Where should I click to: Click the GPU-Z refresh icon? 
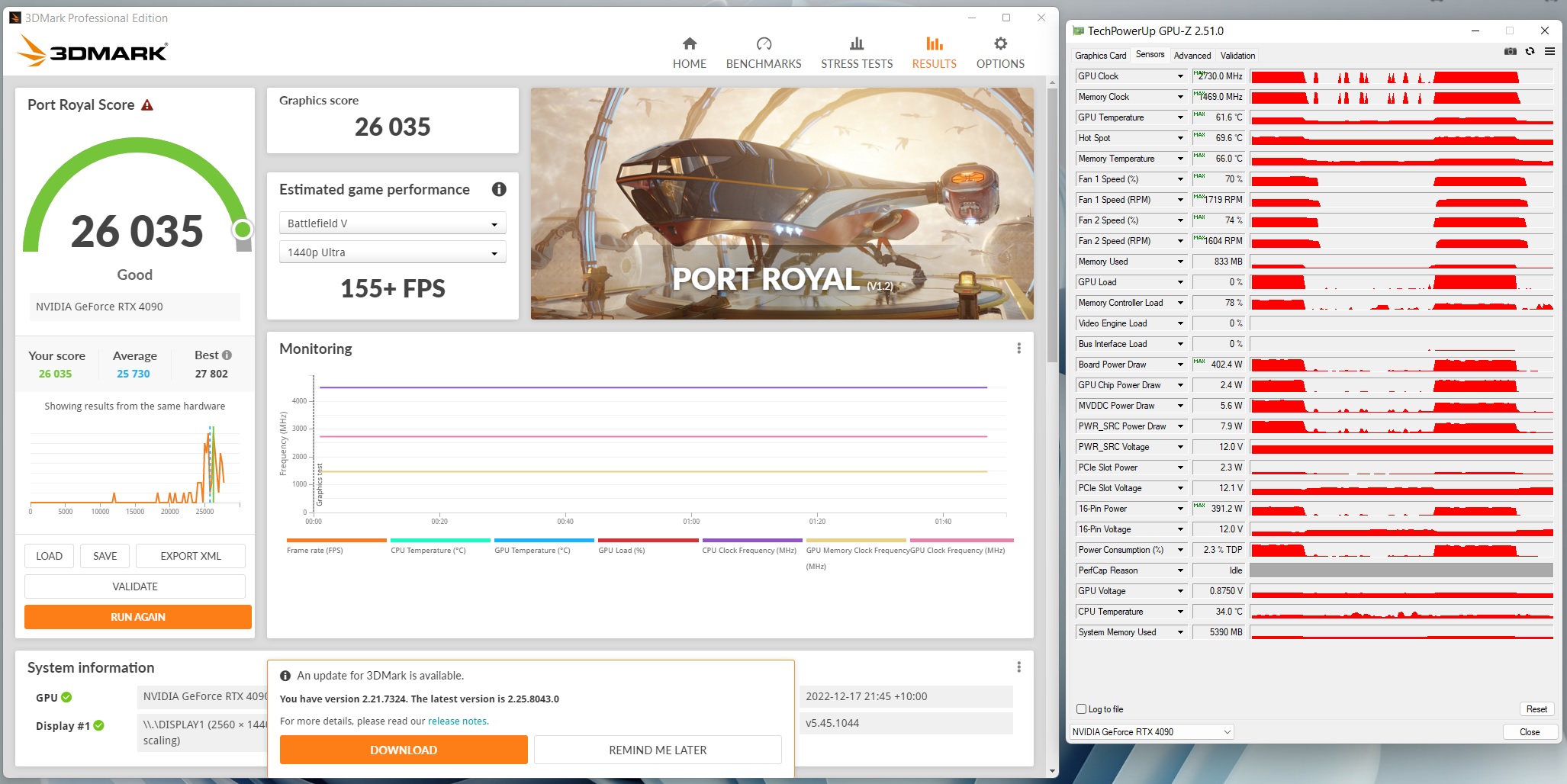click(1530, 51)
